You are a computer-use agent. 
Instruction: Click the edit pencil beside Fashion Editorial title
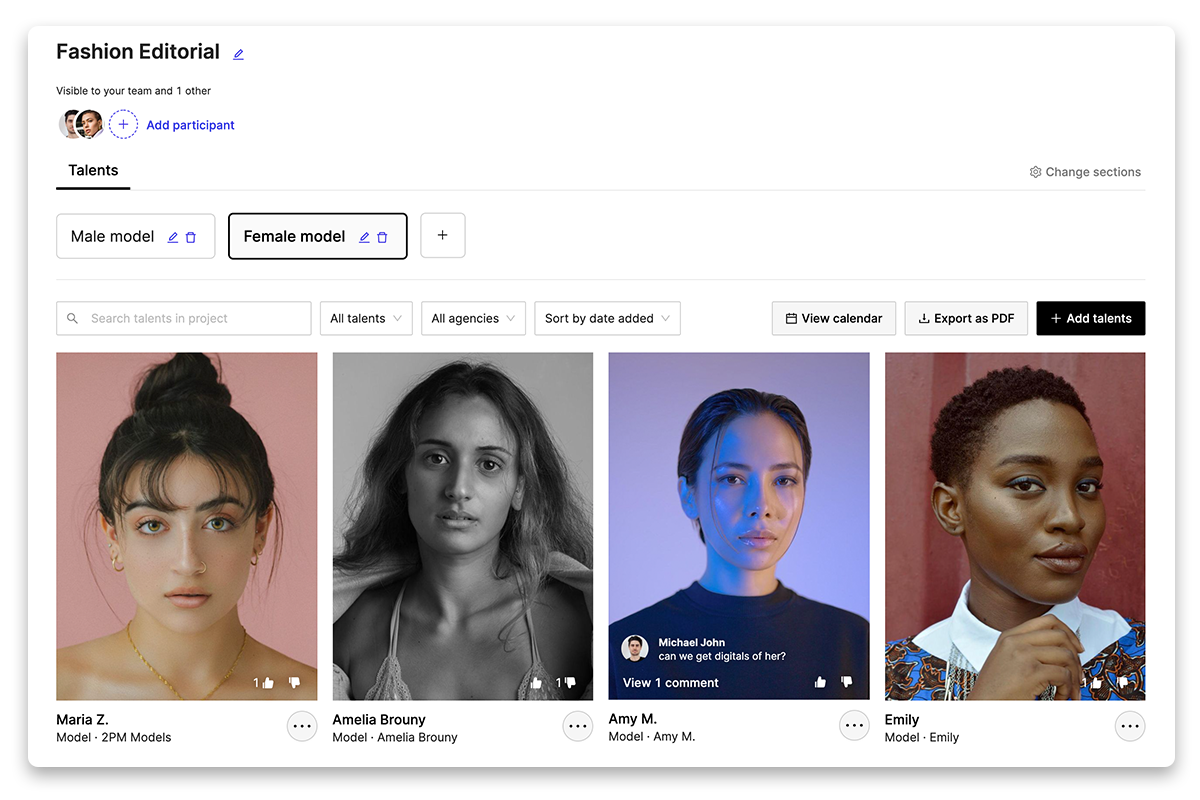click(x=238, y=54)
